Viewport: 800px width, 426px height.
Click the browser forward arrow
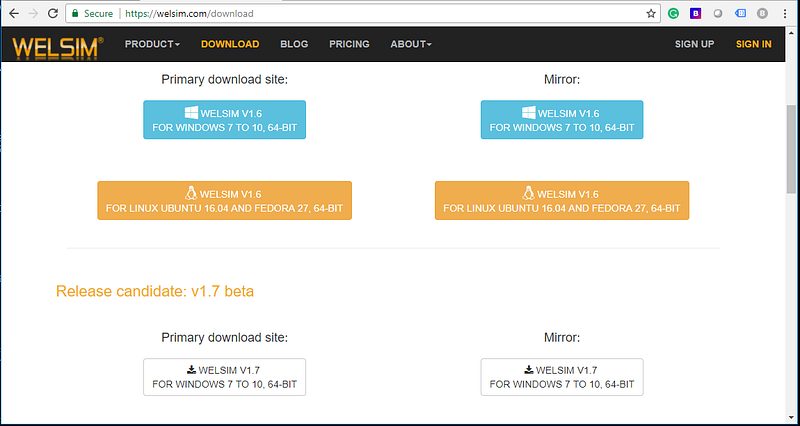tap(34, 14)
